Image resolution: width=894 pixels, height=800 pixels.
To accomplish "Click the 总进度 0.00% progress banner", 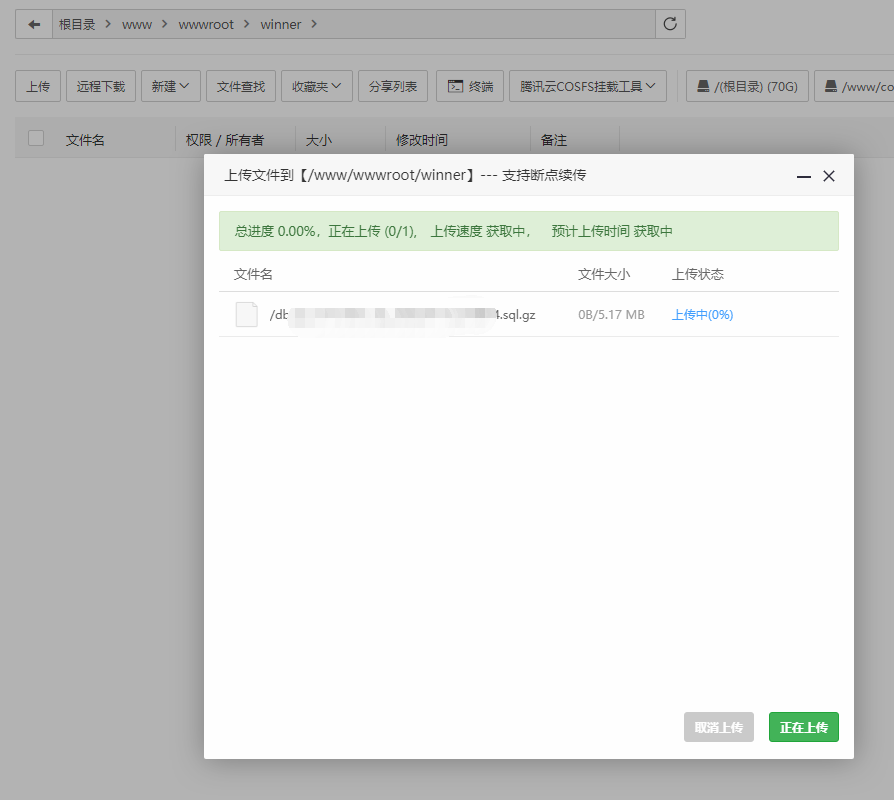I will [x=529, y=231].
